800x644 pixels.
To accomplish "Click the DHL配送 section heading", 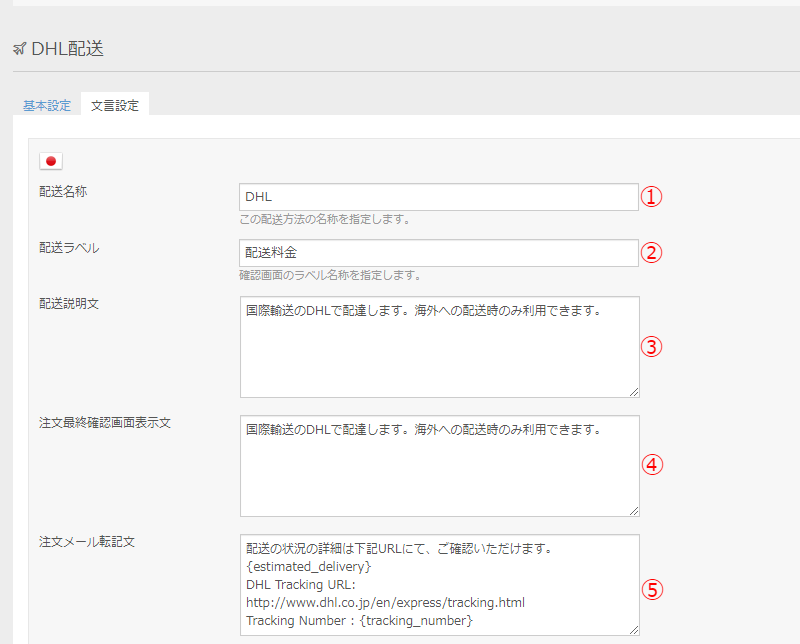I will pyautogui.click(x=67, y=49).
